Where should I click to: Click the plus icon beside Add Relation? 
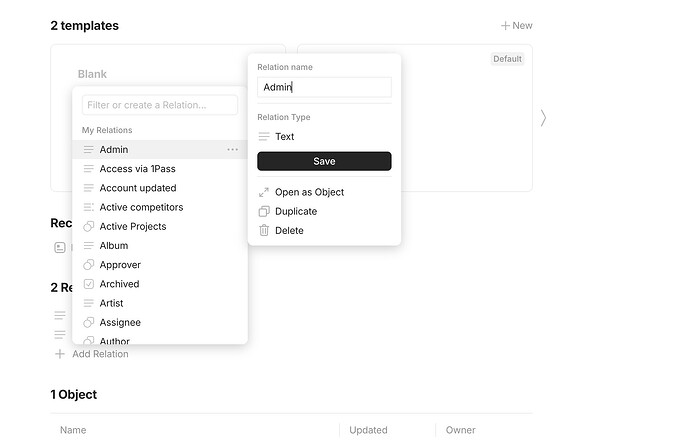[x=60, y=354]
